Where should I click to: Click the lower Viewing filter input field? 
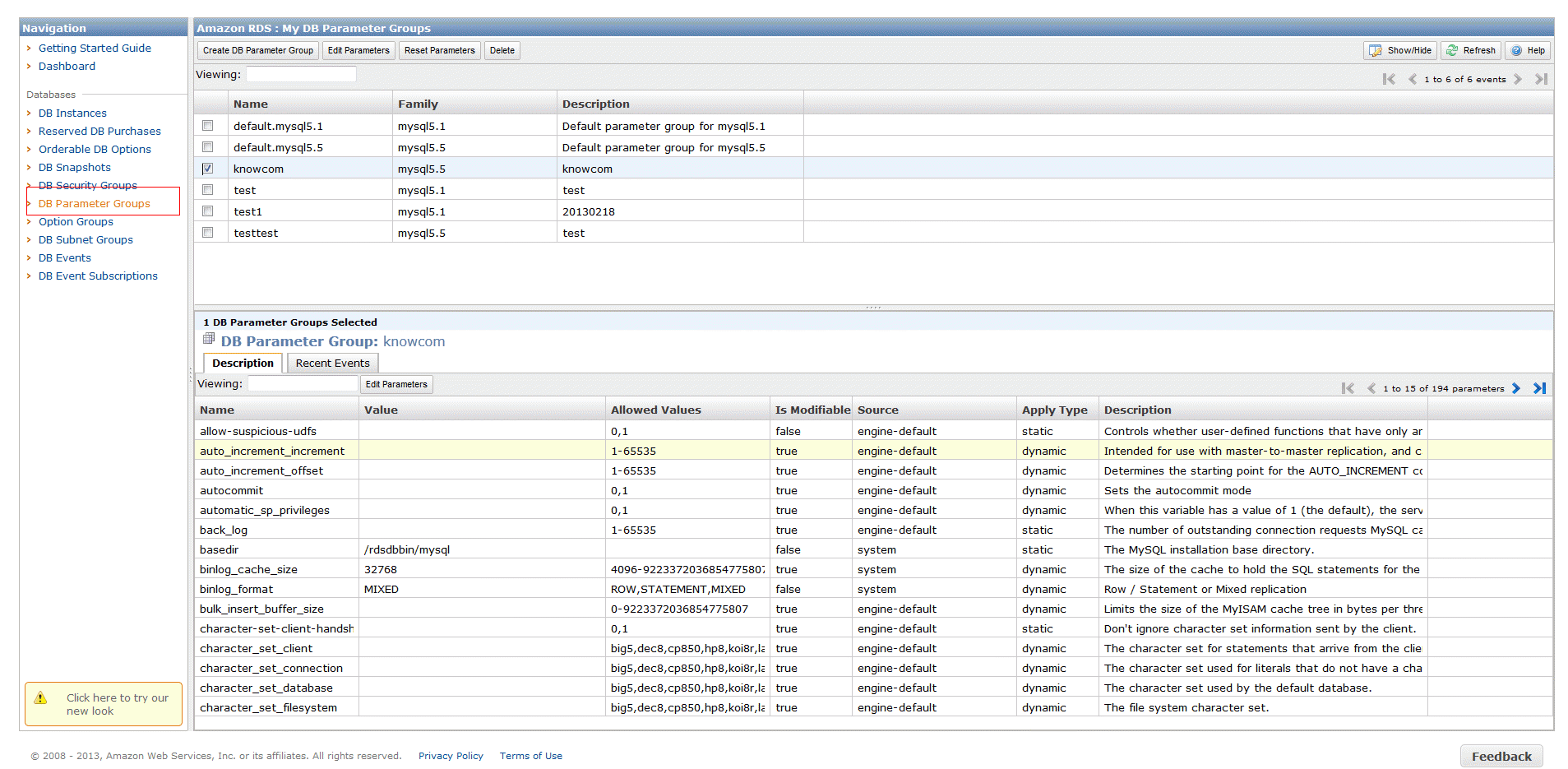(x=303, y=384)
